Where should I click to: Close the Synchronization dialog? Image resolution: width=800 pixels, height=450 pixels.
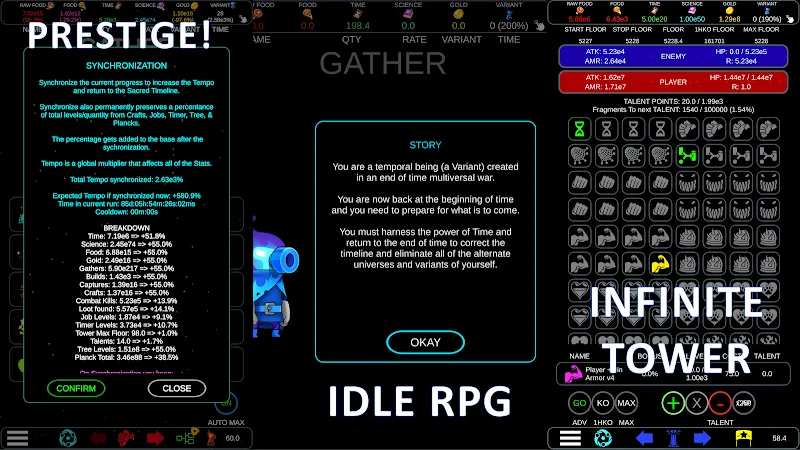[x=177, y=388]
